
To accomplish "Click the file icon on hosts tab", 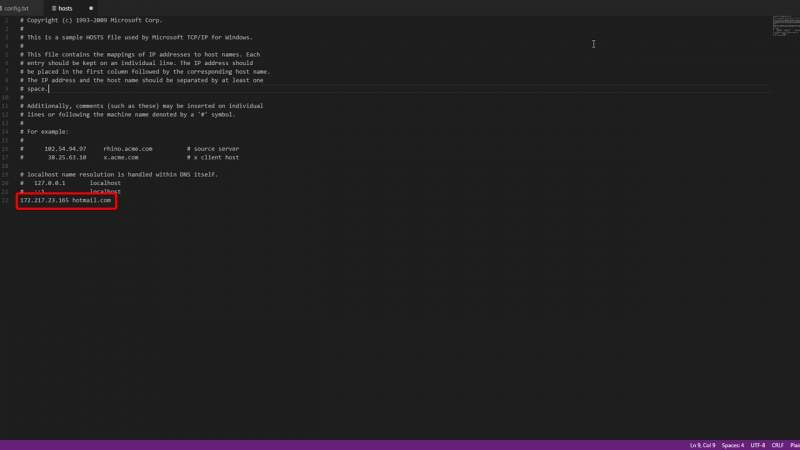I will (x=54, y=8).
